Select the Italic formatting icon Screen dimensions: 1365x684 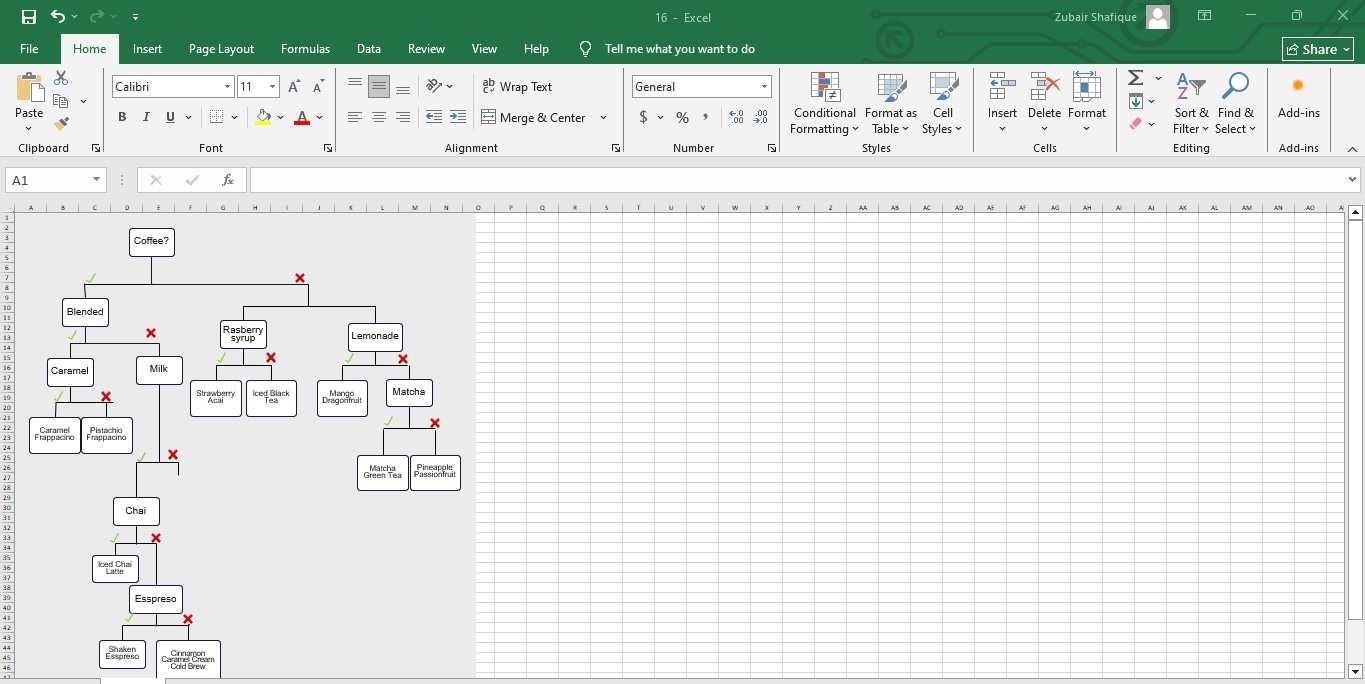[x=145, y=117]
